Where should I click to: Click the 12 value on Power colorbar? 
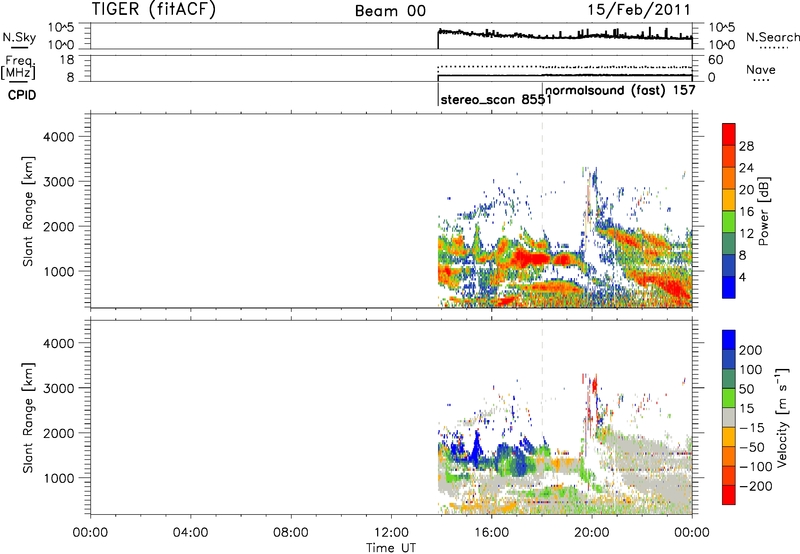point(746,234)
